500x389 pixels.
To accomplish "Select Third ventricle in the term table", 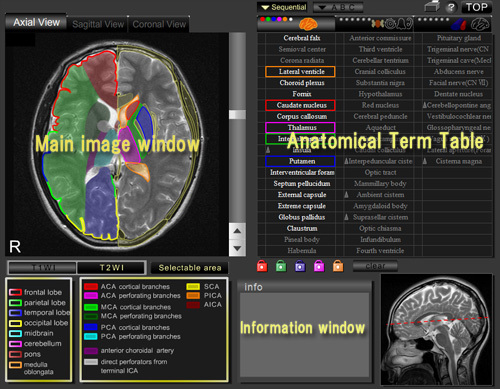I will click(x=380, y=49).
